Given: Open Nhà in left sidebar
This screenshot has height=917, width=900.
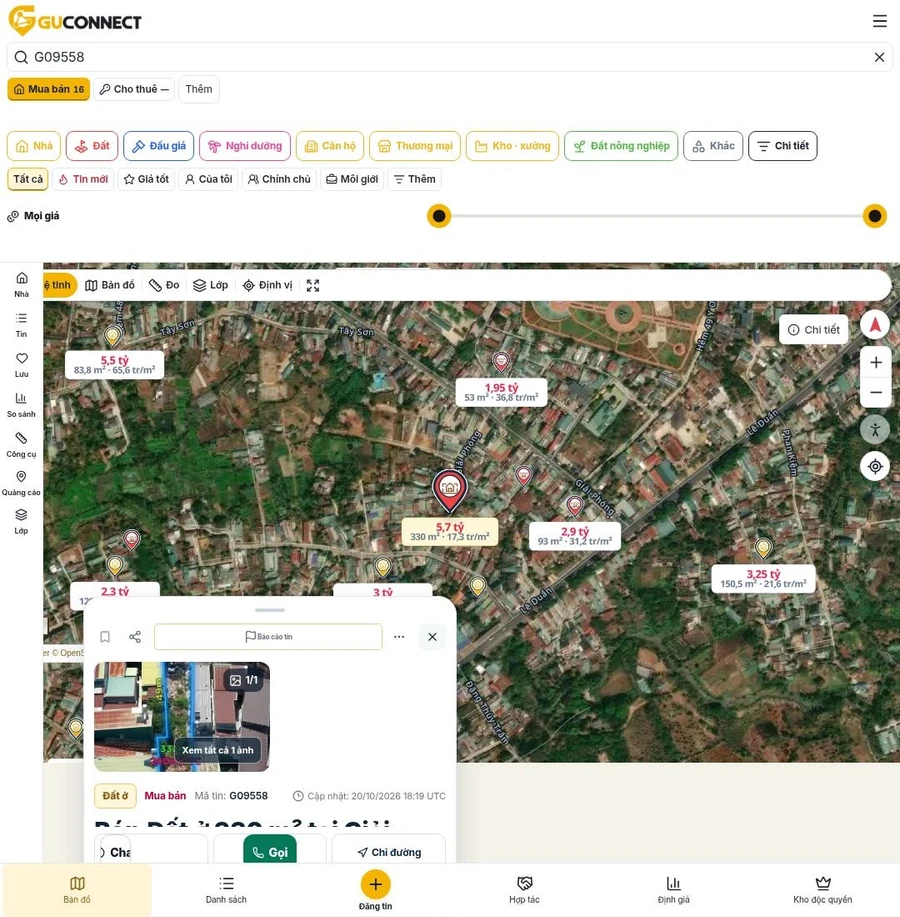Looking at the screenshot, I should [22, 285].
